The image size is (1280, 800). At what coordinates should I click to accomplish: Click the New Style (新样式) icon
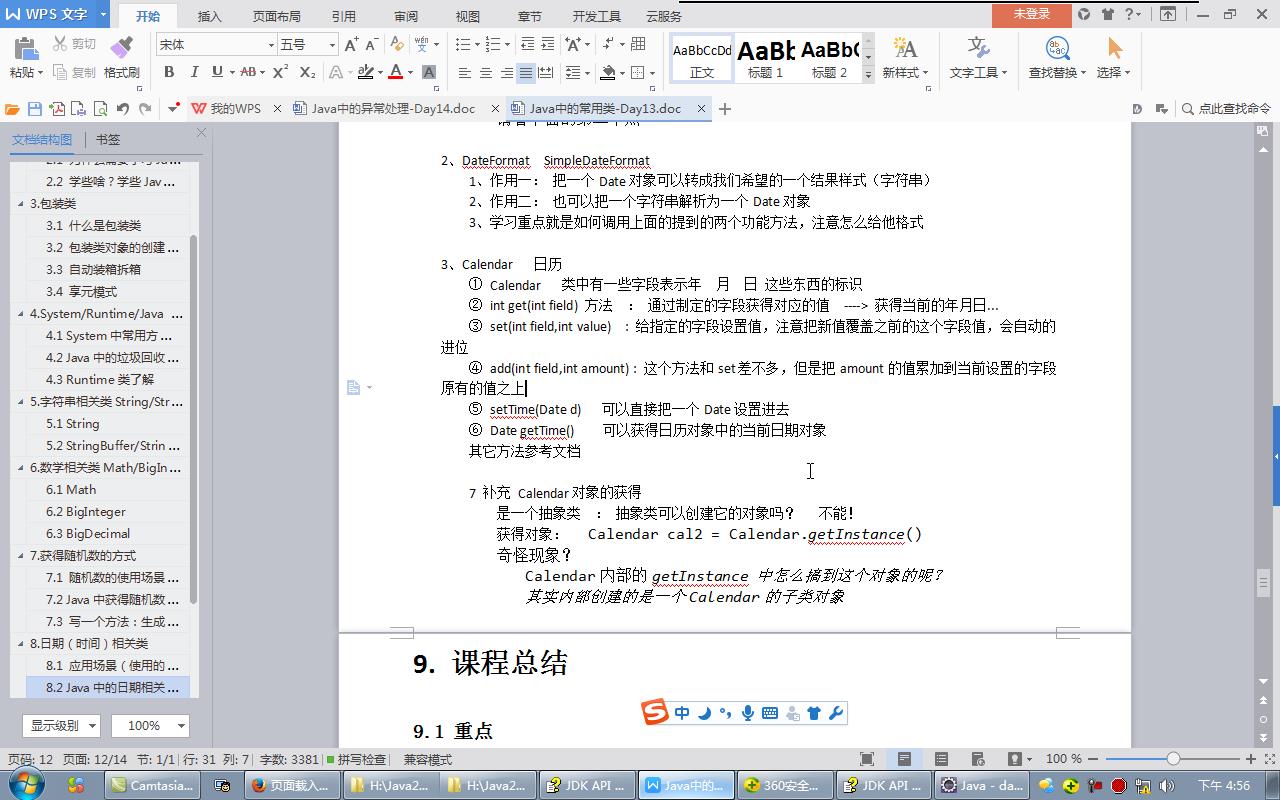[904, 57]
